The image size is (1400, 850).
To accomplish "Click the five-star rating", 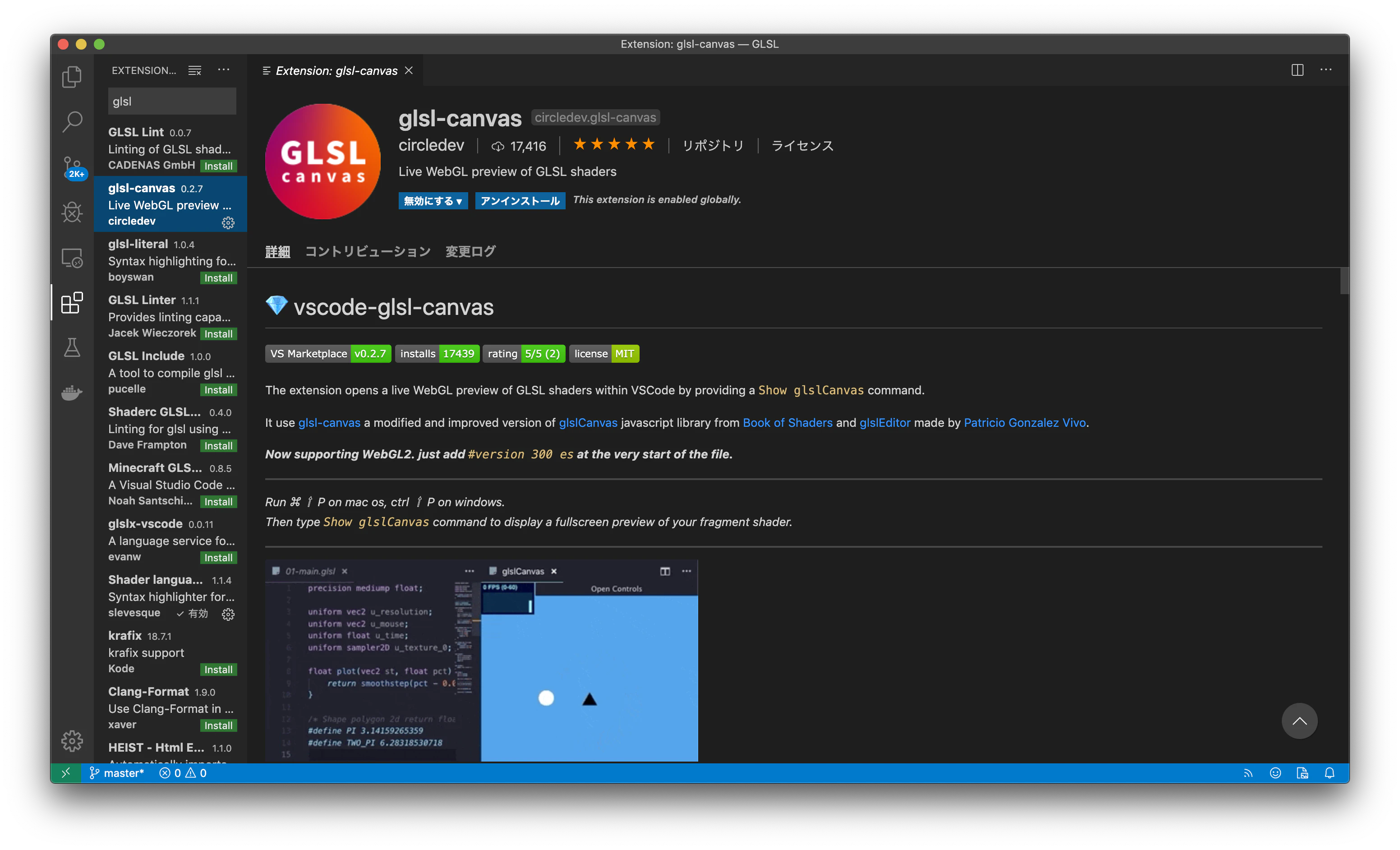I will point(614,144).
